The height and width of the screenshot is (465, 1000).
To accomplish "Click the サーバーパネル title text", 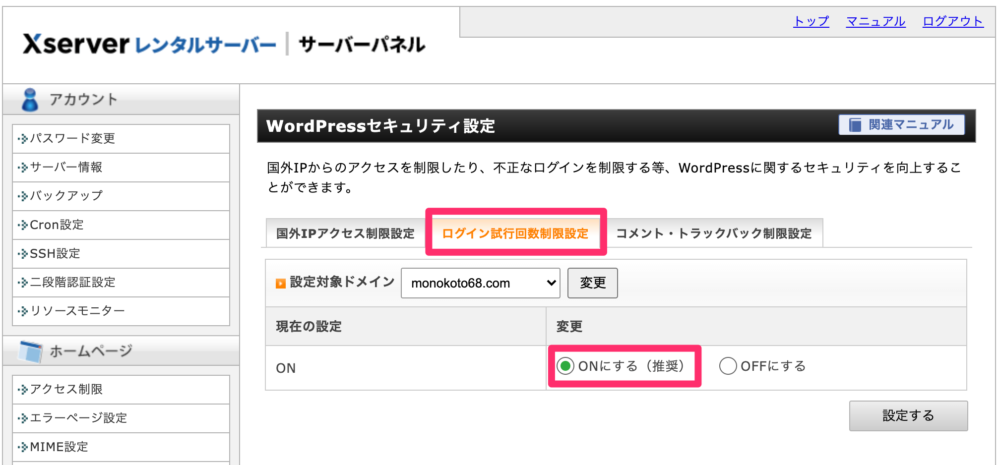I will (x=362, y=45).
